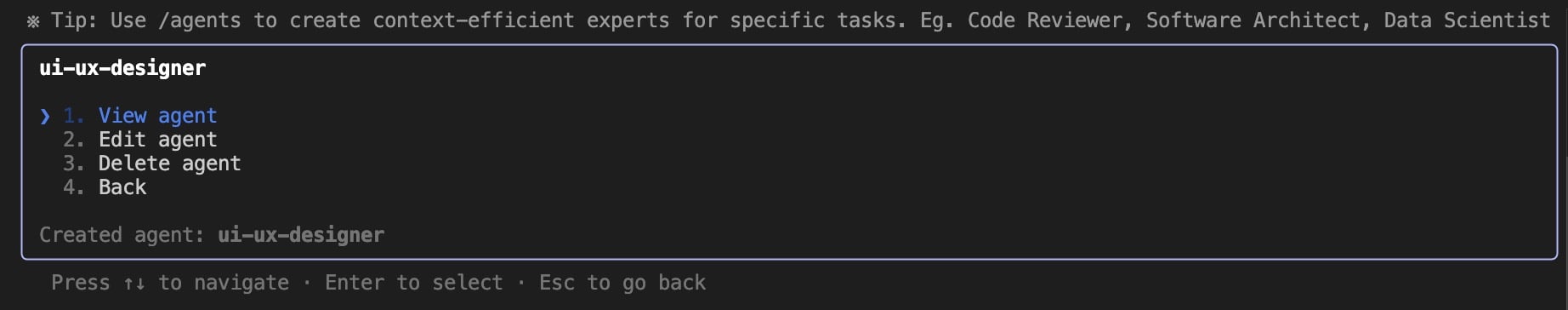This screenshot has height=310, width=1568.
Task: Click the blue selection arrow beside View agent
Action: pyautogui.click(x=45, y=116)
